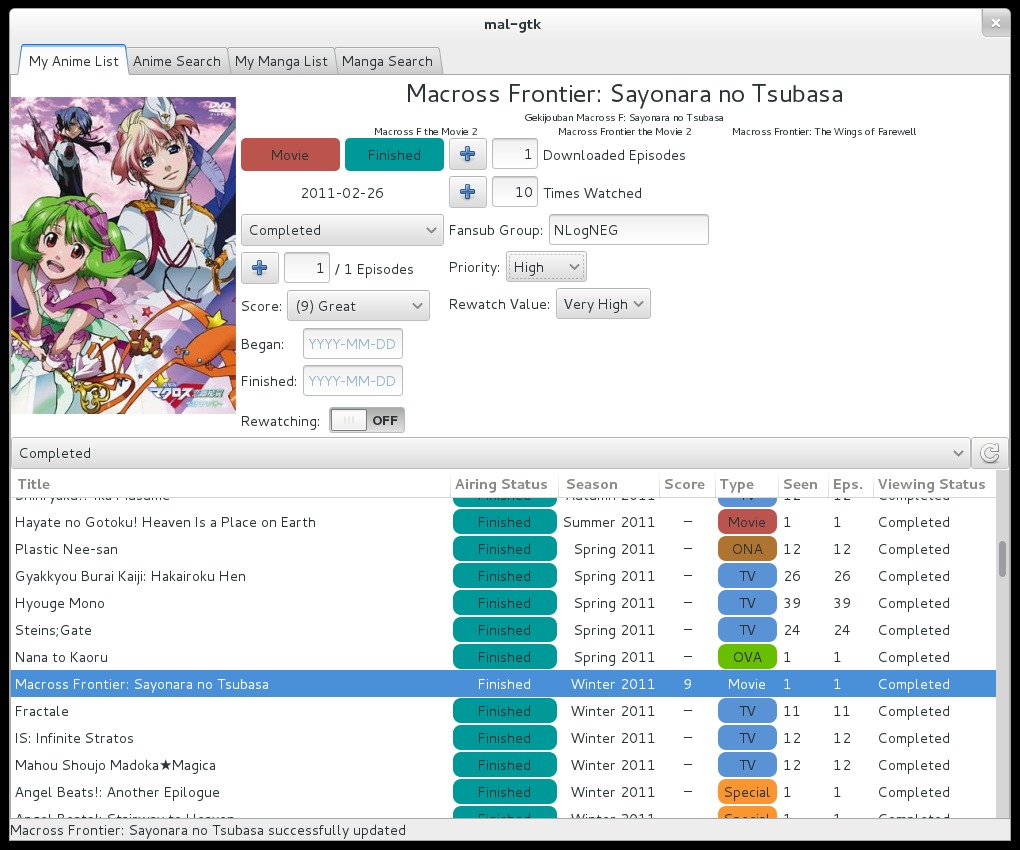This screenshot has width=1020, height=850.
Task: Click the Times Watched number field
Action: click(515, 193)
